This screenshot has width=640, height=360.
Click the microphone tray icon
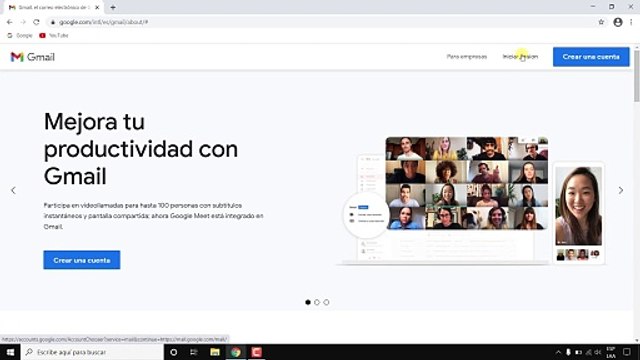tap(568, 352)
